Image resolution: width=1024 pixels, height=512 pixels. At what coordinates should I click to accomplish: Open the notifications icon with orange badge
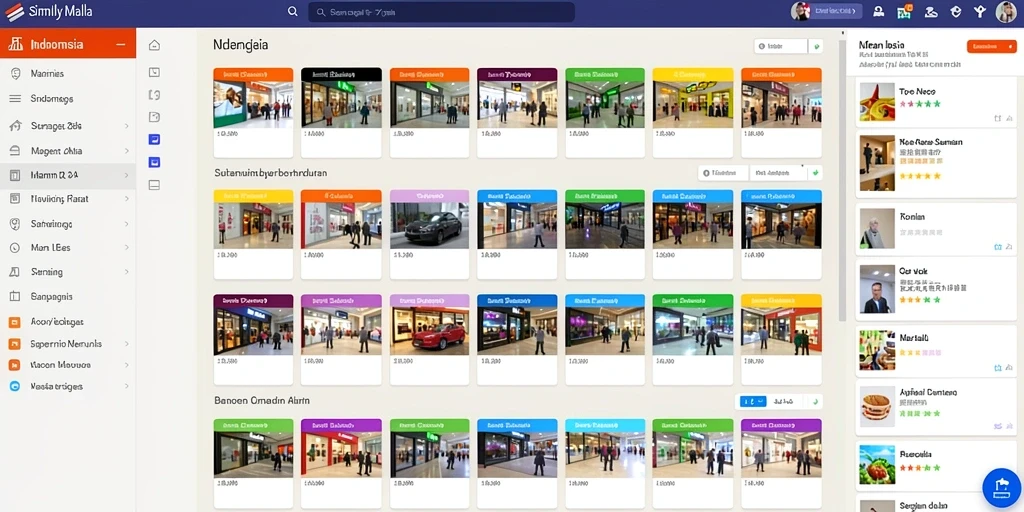(904, 12)
